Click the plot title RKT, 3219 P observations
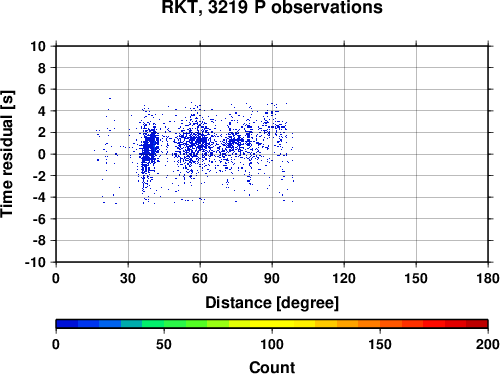This screenshot has height=374, width=500. [272, 7]
